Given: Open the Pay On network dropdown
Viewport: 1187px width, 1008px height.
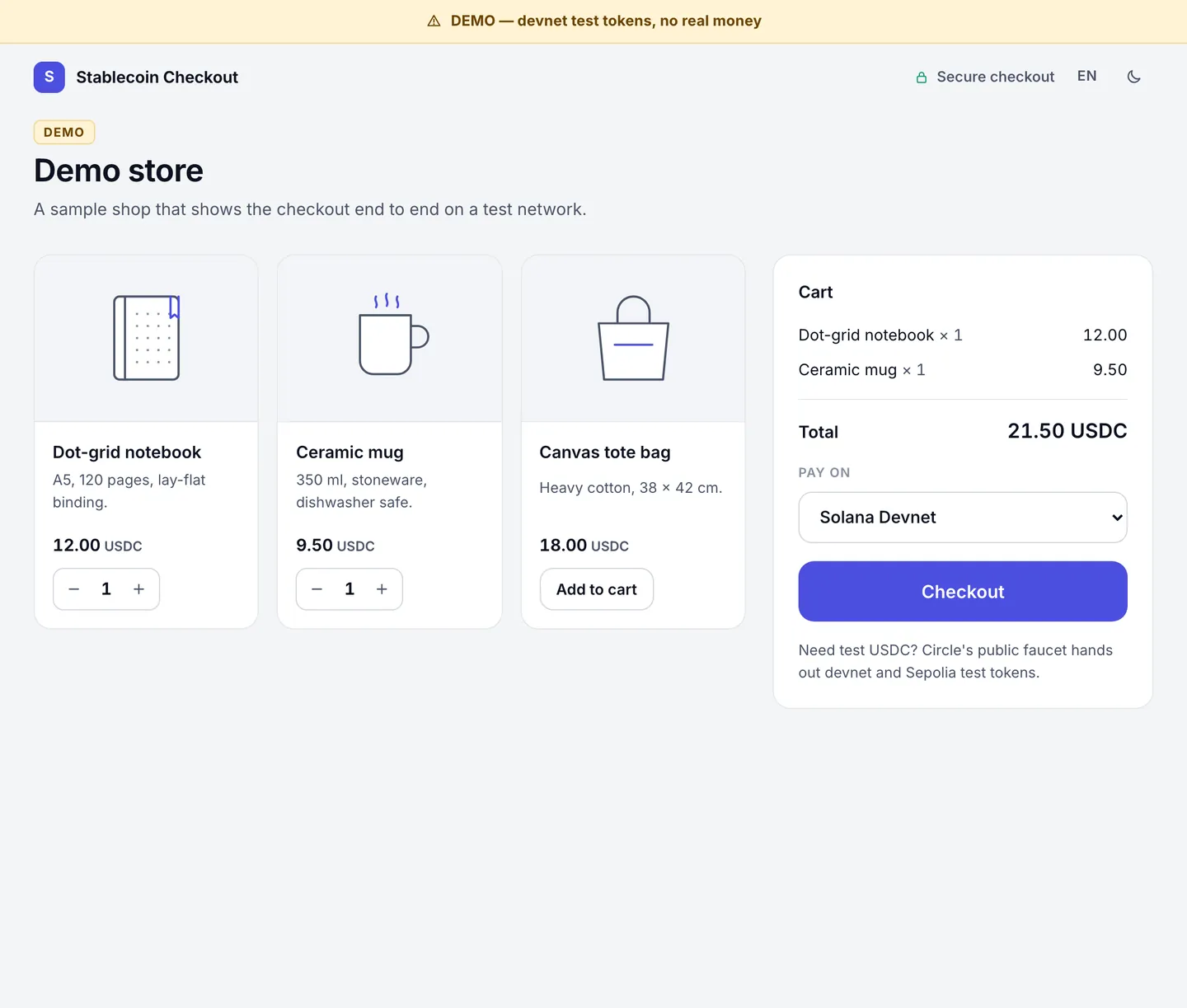Looking at the screenshot, I should click(x=963, y=518).
